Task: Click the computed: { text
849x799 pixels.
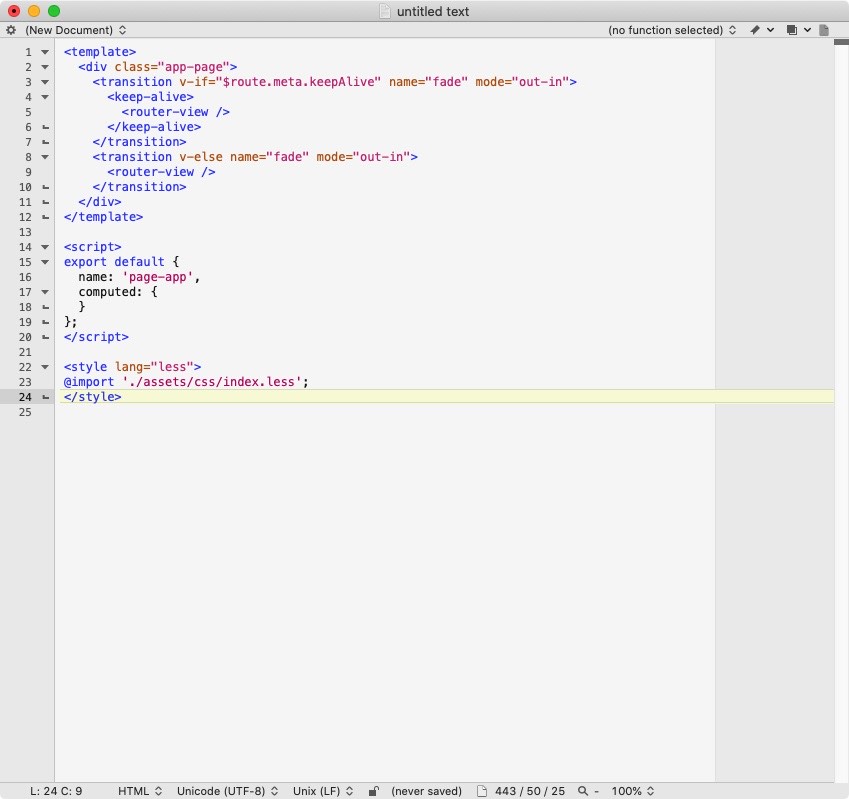Action: [x=118, y=292]
